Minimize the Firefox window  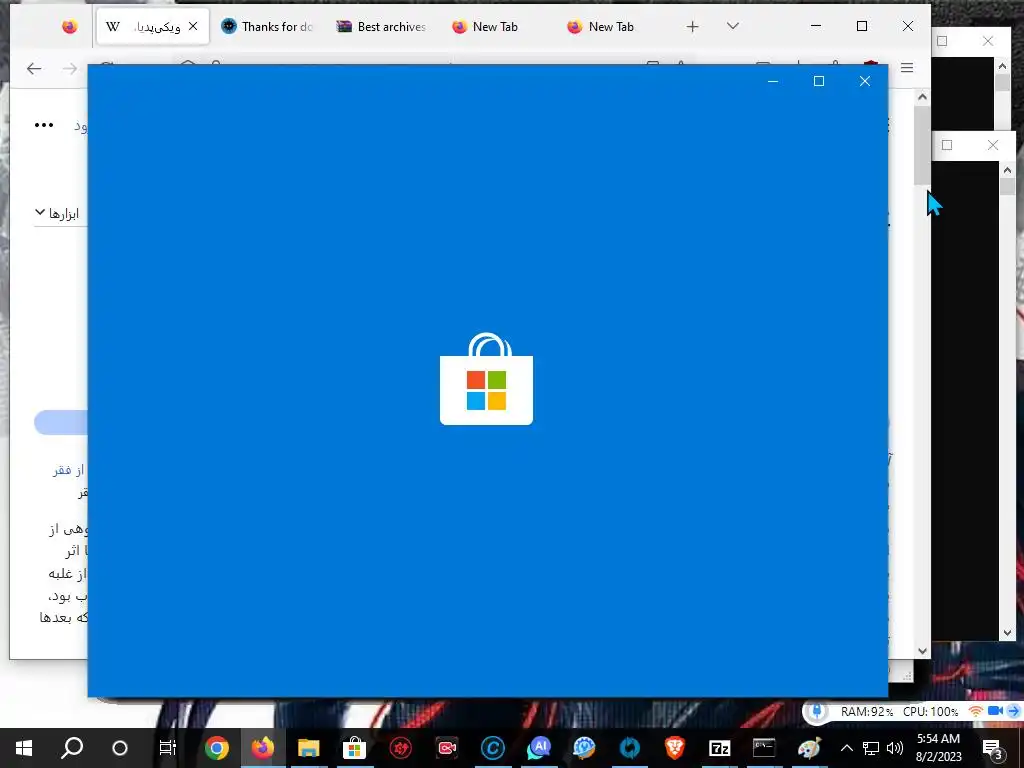(816, 26)
